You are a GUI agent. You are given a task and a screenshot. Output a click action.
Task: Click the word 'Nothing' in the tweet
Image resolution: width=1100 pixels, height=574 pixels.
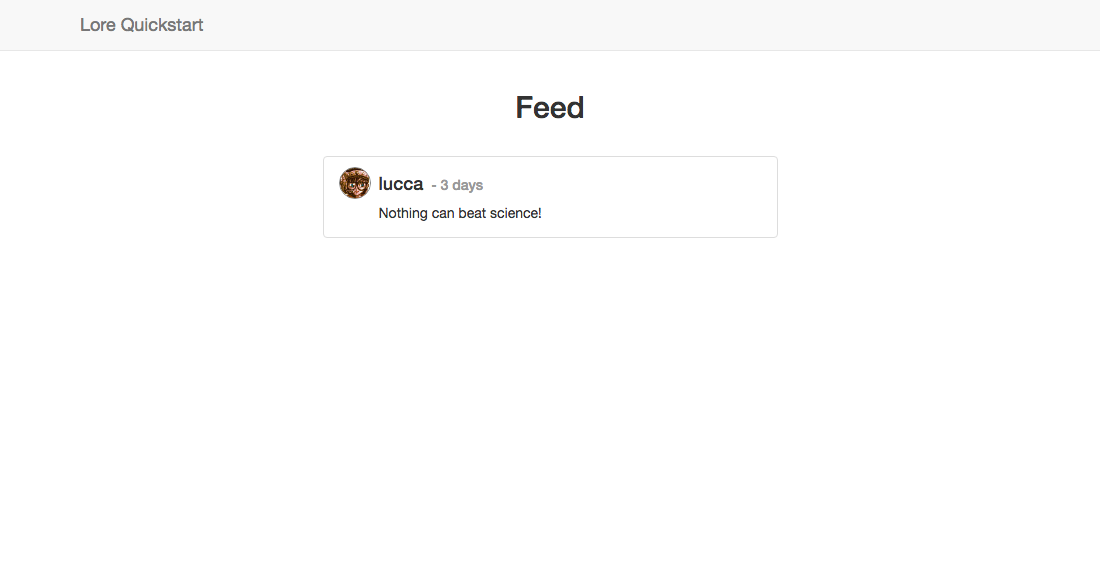(403, 213)
